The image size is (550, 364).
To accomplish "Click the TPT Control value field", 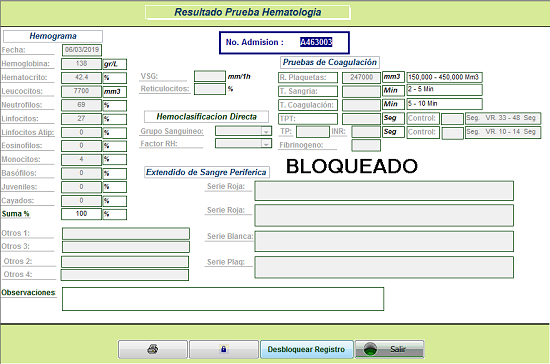I will [x=452, y=119].
